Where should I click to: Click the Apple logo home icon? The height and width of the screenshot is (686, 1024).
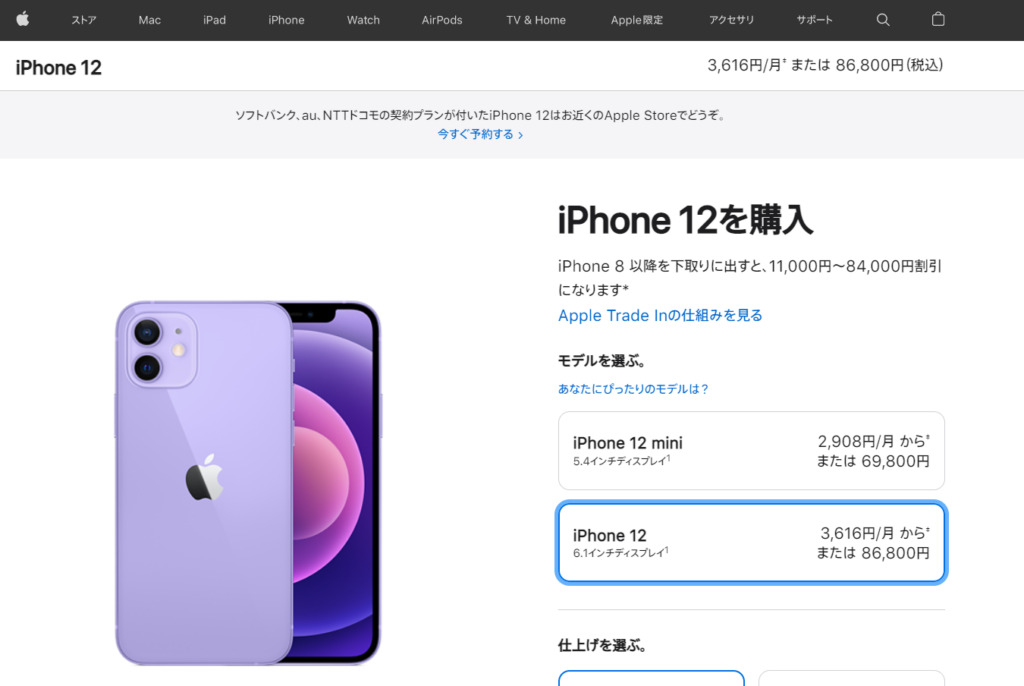click(23, 20)
